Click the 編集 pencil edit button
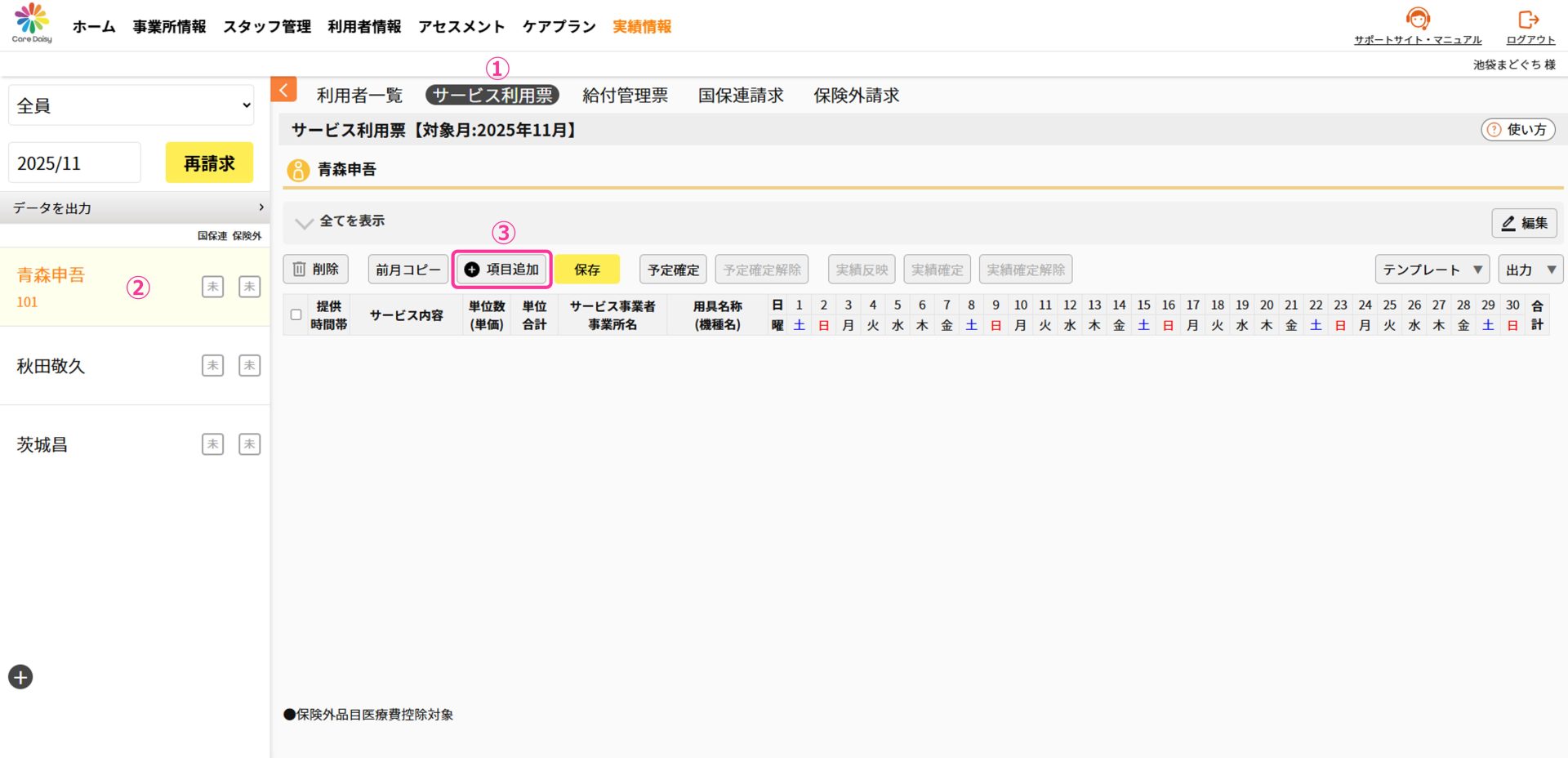1568x758 pixels. 1524,223
